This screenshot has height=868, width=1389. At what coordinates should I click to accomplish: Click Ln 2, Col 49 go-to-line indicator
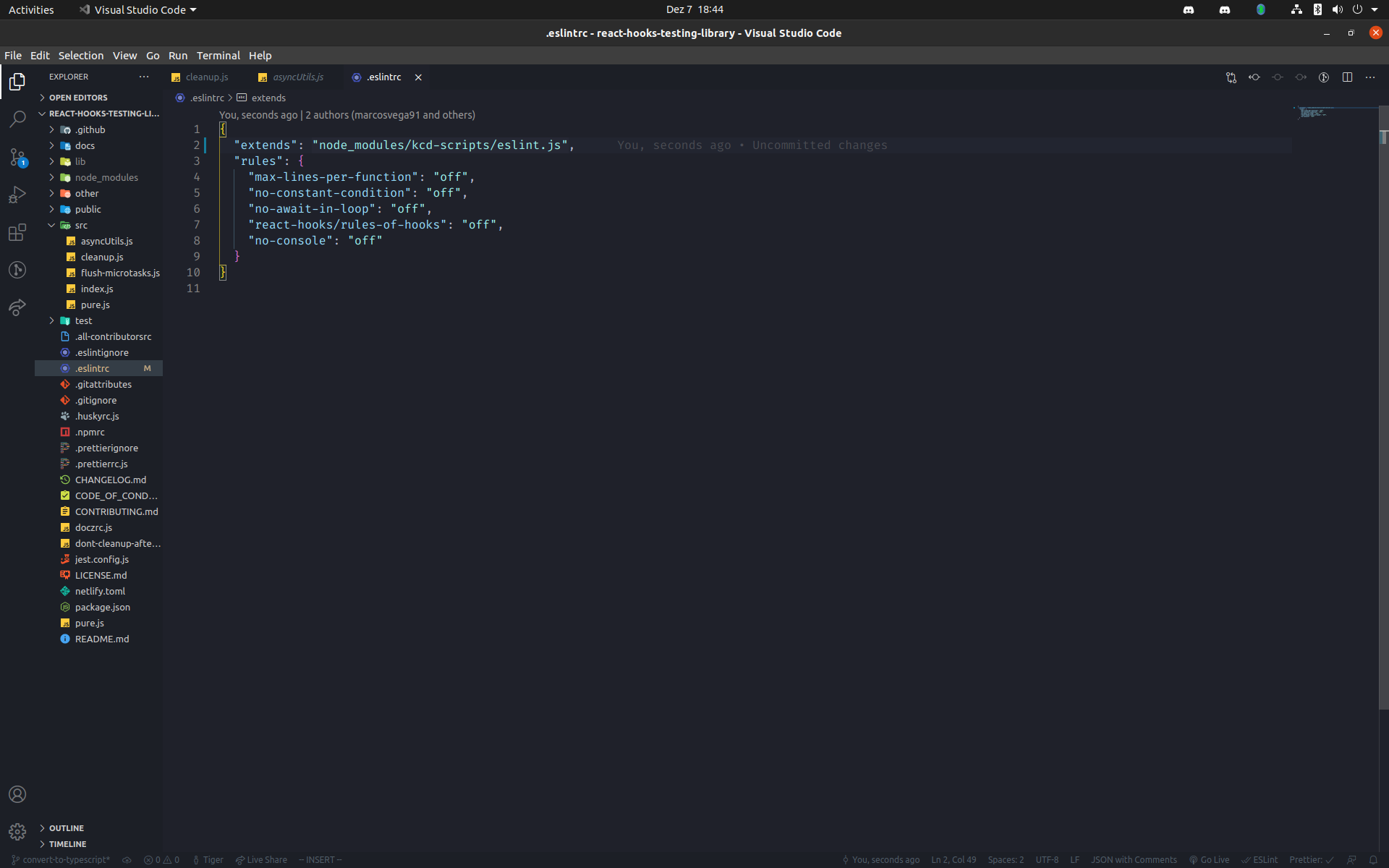click(953, 860)
